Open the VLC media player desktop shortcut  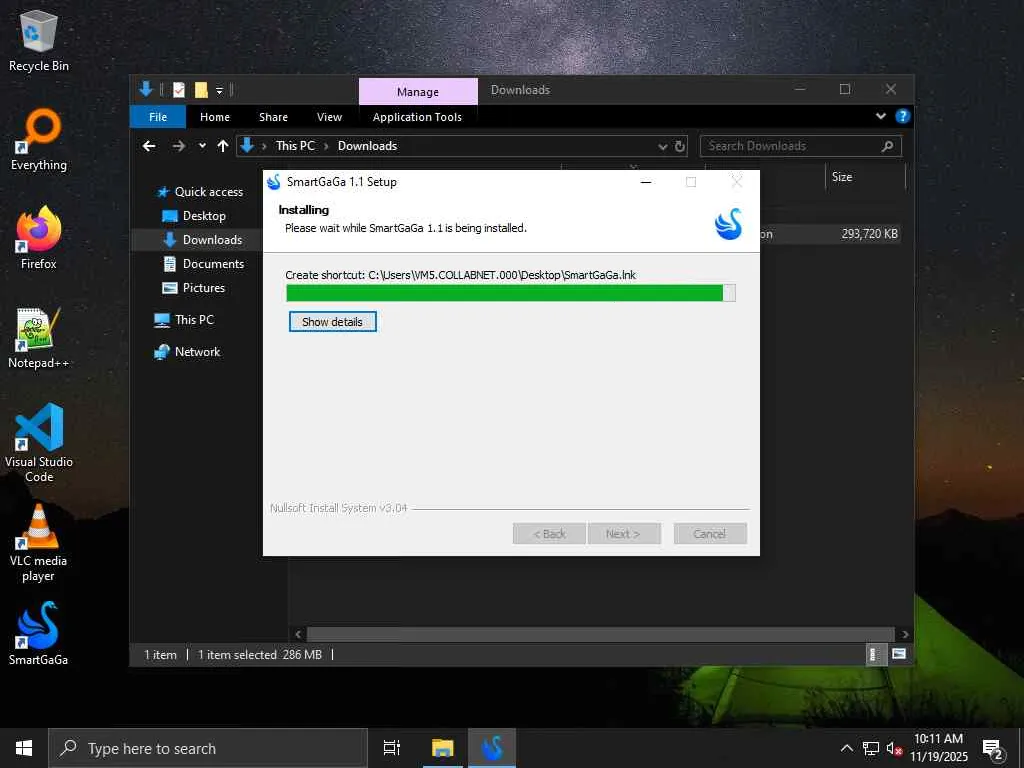point(39,543)
